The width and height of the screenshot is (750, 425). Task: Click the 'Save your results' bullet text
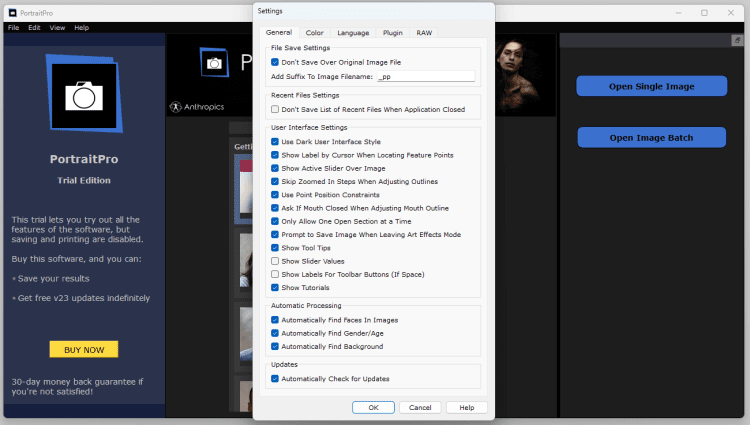pos(54,279)
